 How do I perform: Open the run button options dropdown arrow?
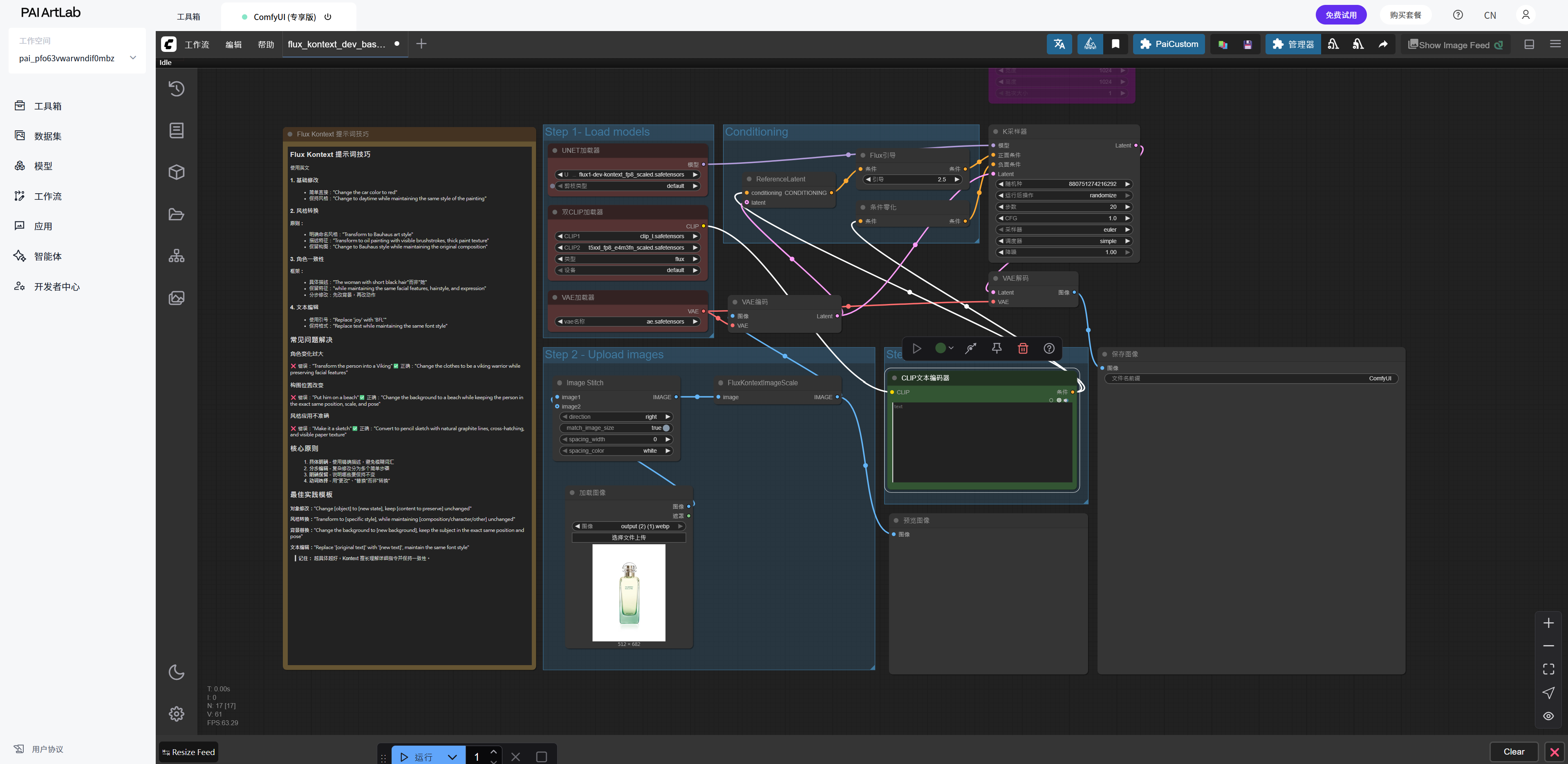click(x=452, y=757)
